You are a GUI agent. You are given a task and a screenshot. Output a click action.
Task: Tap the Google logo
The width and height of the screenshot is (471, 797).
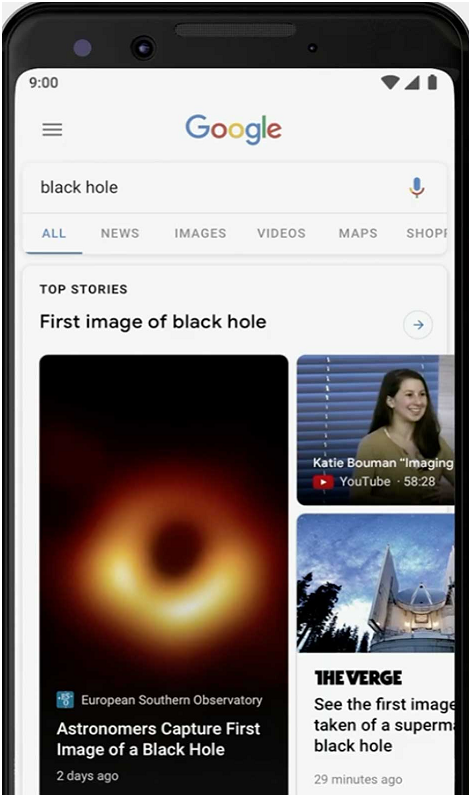[233, 129]
